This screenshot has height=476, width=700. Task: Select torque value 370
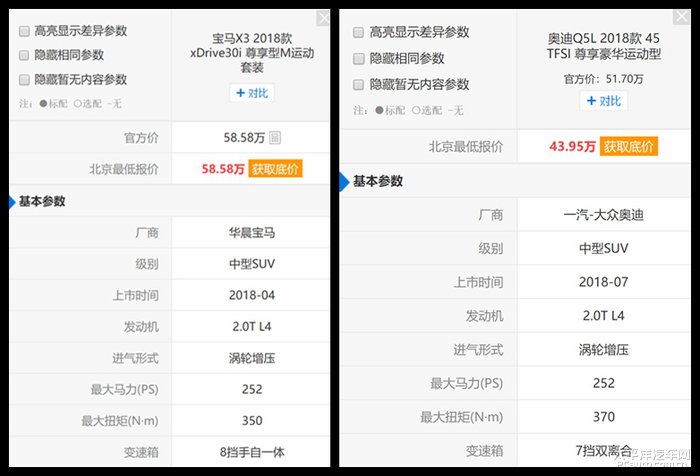[604, 417]
